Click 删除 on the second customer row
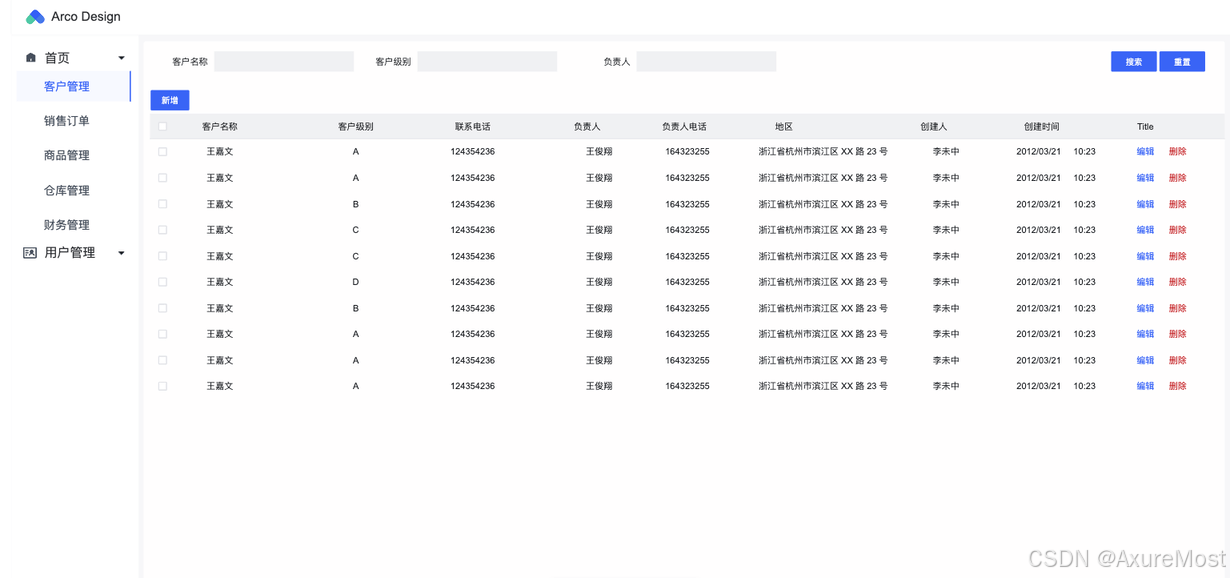 coord(1178,177)
